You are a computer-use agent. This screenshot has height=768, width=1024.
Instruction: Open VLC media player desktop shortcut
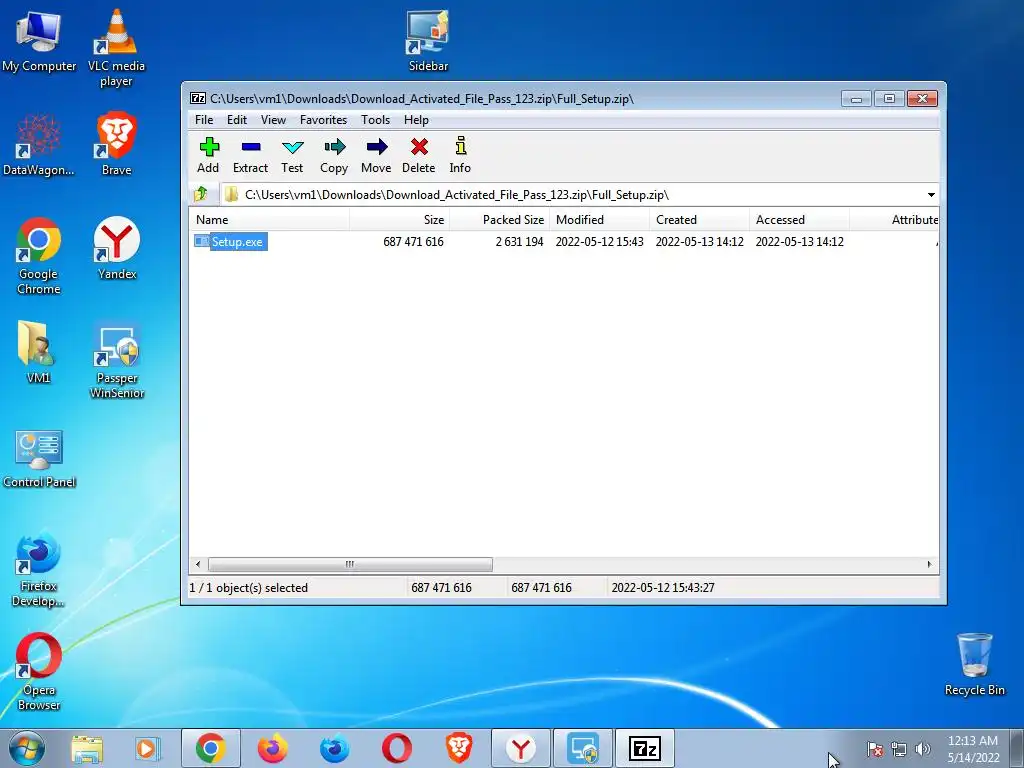click(x=116, y=47)
